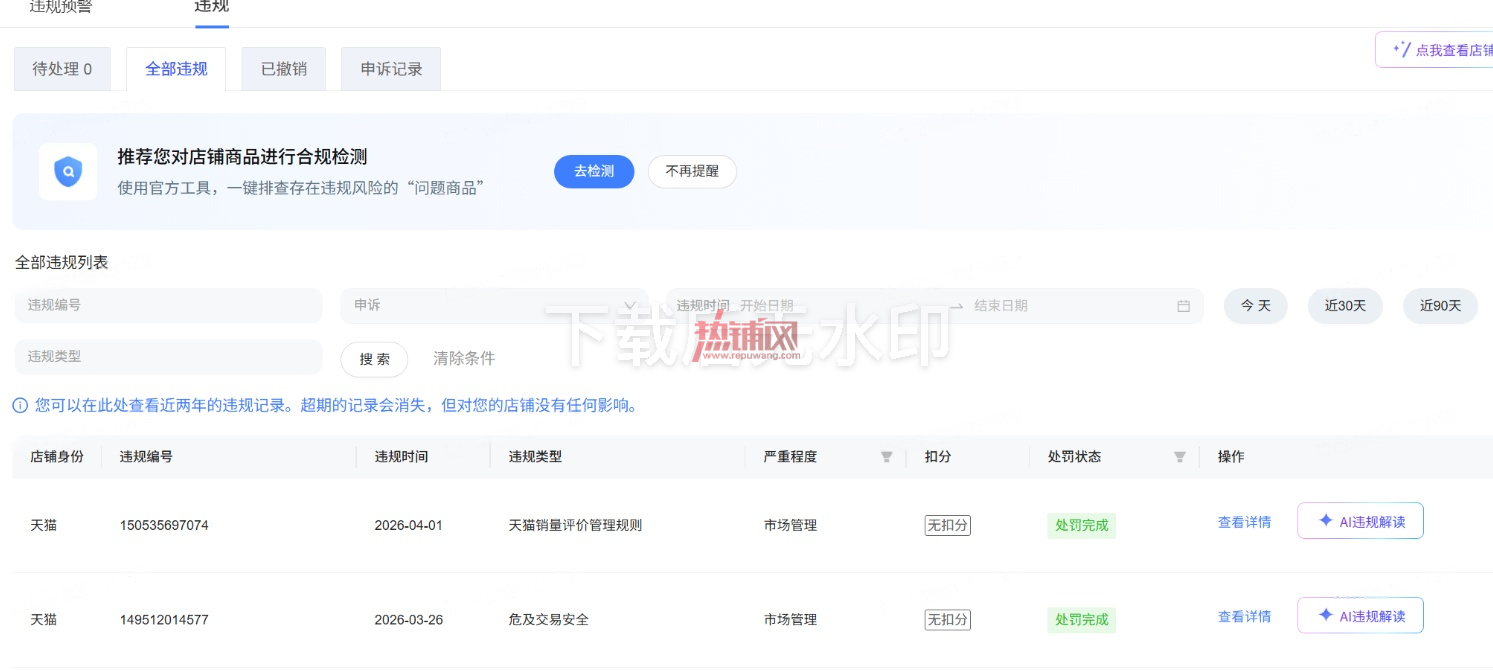Click sparkle icon on first AI违规解读 button
1493x671 pixels.
point(1325,521)
